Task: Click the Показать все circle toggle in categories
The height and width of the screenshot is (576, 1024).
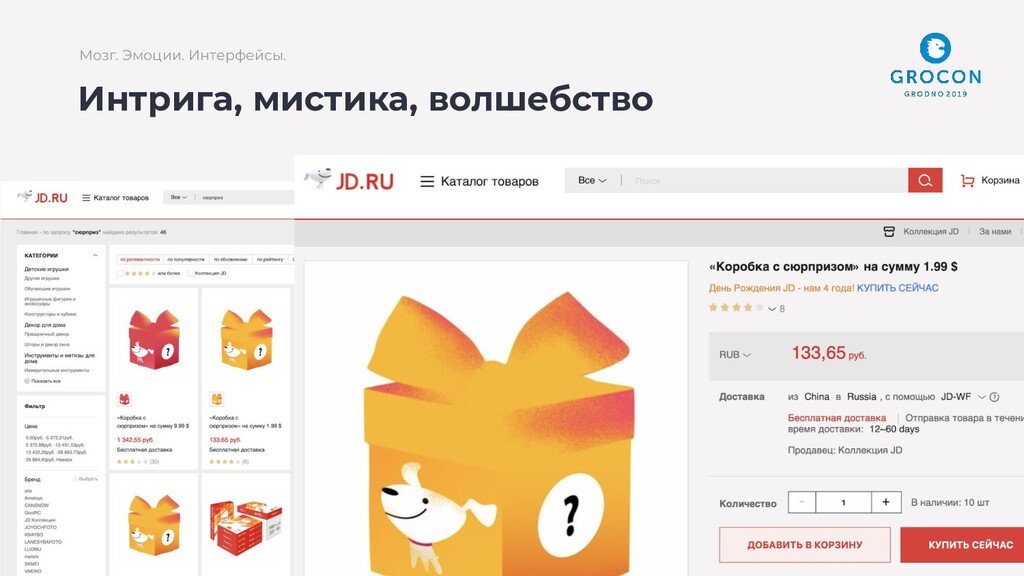Action: pyautogui.click(x=27, y=381)
